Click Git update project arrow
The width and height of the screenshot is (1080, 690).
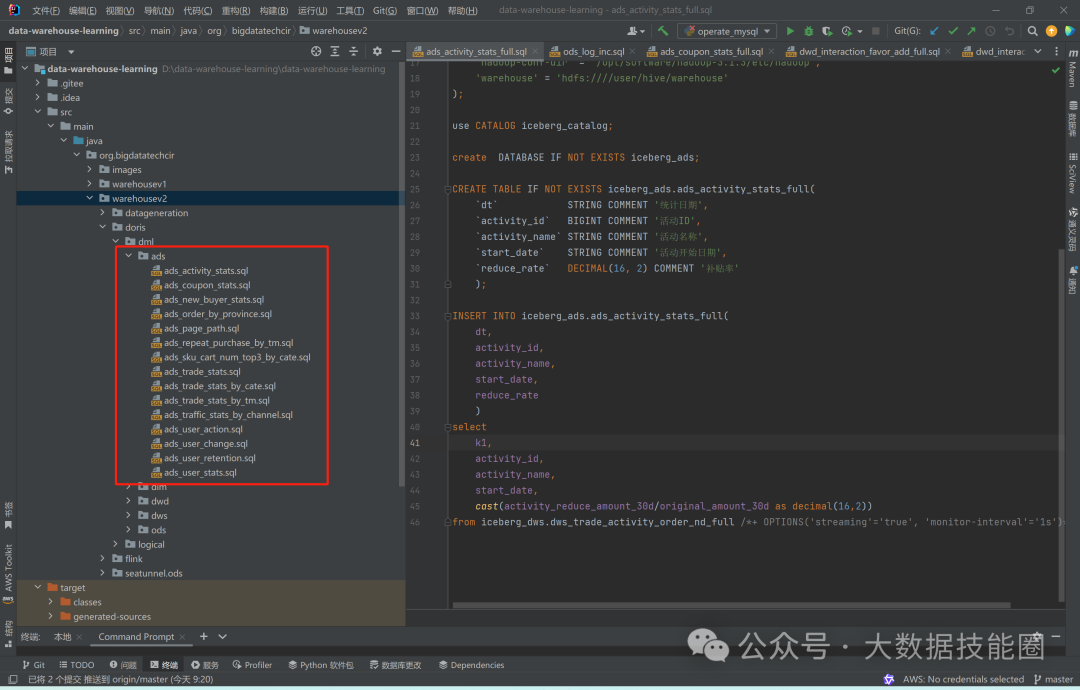point(934,31)
